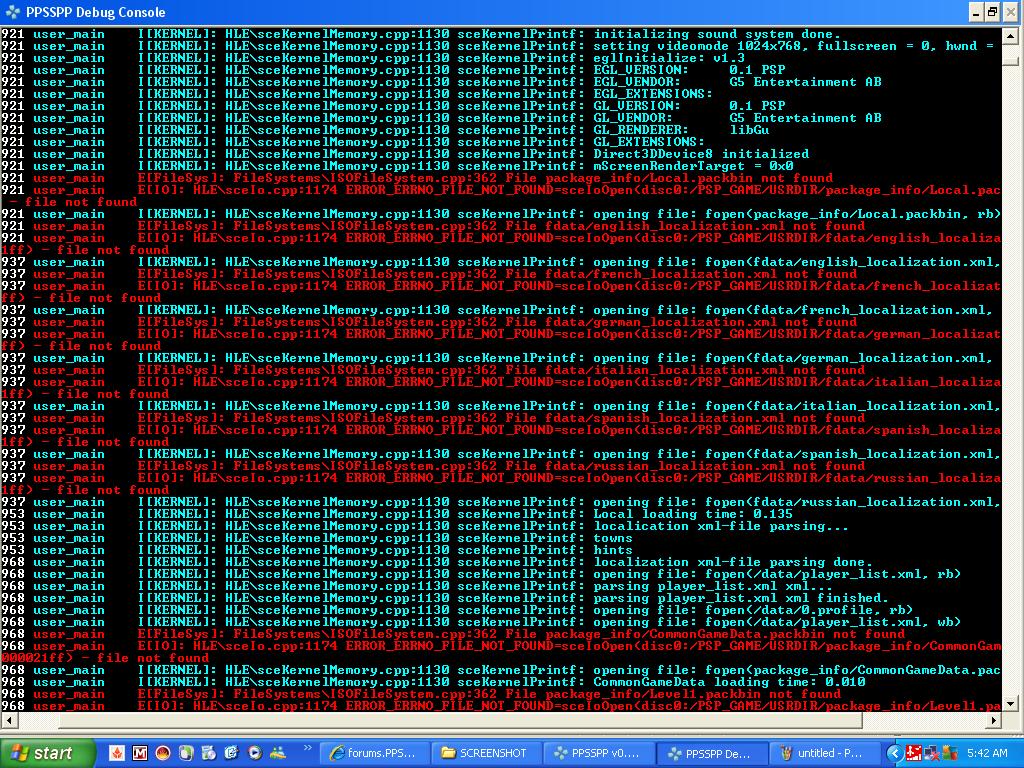Open the Windows Messenger quick launch icon
This screenshot has width=1024, height=768.
(277, 753)
